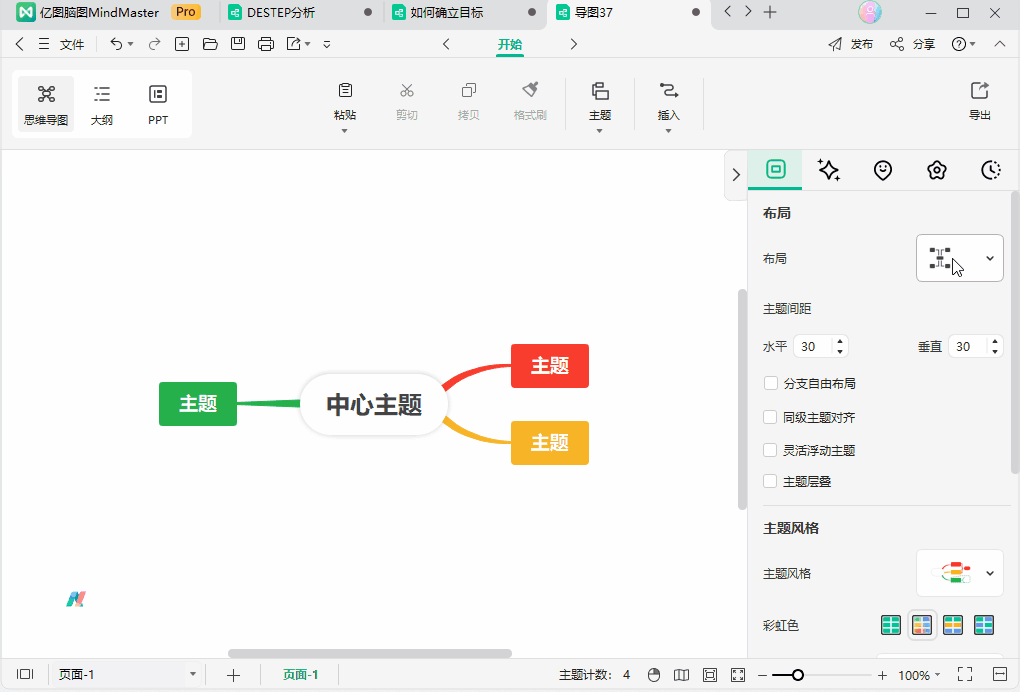The width and height of the screenshot is (1020, 692).
Task: Choose the first green rainbow color scheme
Action: [891, 625]
